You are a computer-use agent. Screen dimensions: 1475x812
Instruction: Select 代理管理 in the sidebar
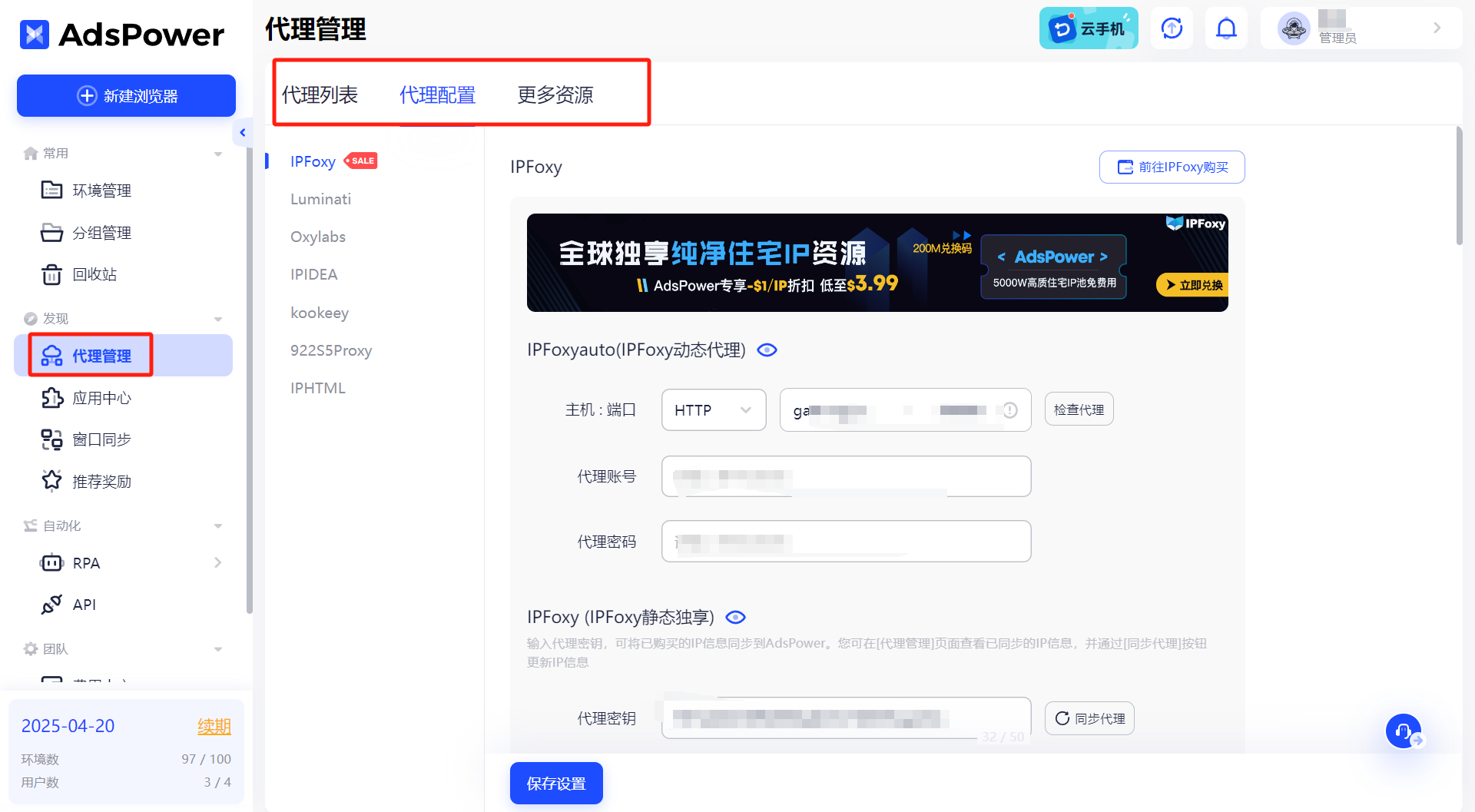point(123,356)
